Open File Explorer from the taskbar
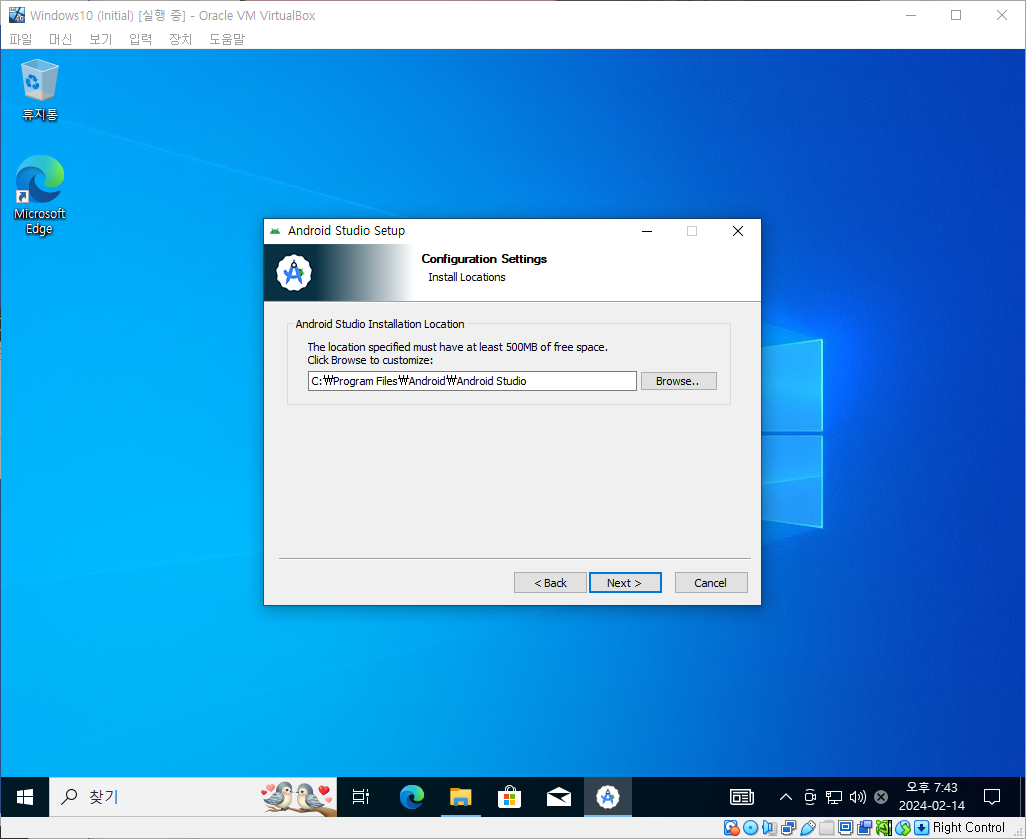Image resolution: width=1026 pixels, height=839 pixels. (461, 796)
